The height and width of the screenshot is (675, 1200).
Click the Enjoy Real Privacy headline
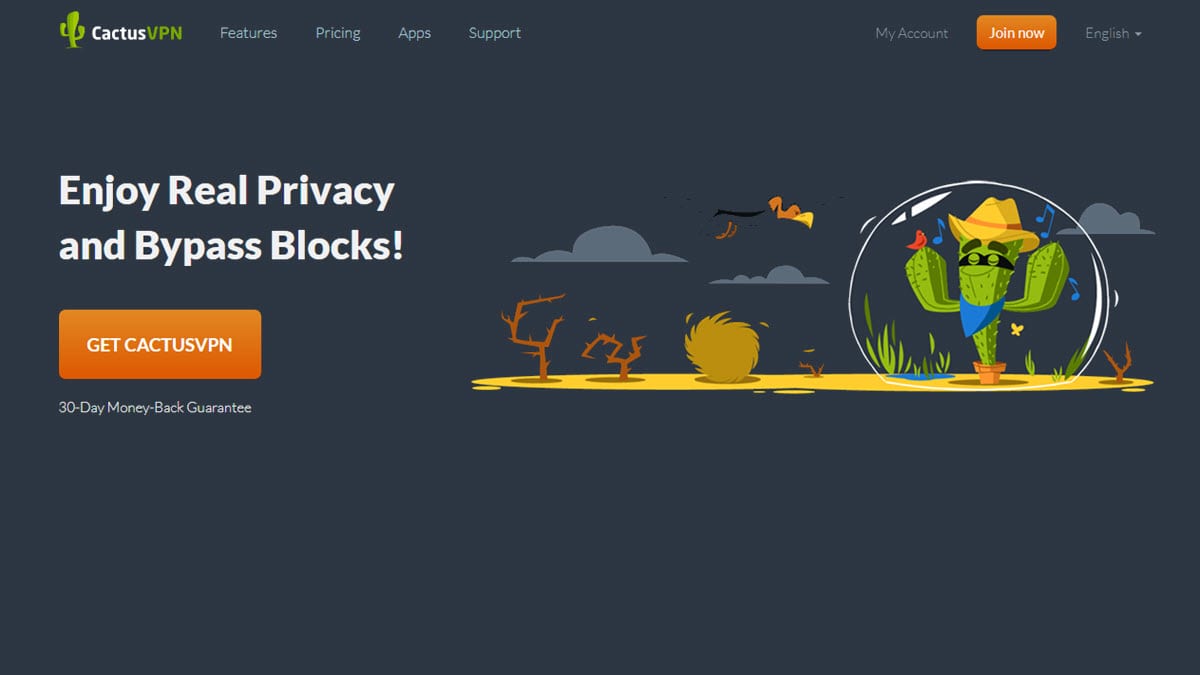(x=231, y=217)
